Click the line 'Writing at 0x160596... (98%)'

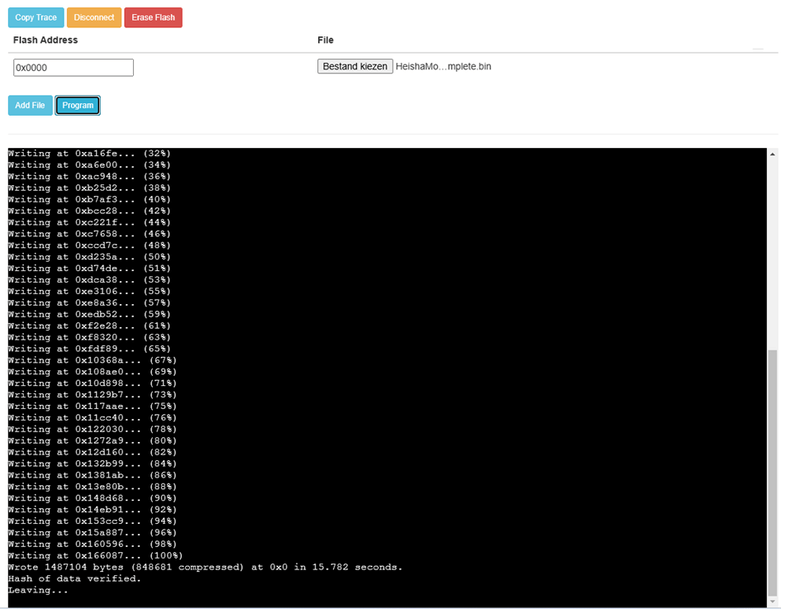pyautogui.click(x=92, y=544)
